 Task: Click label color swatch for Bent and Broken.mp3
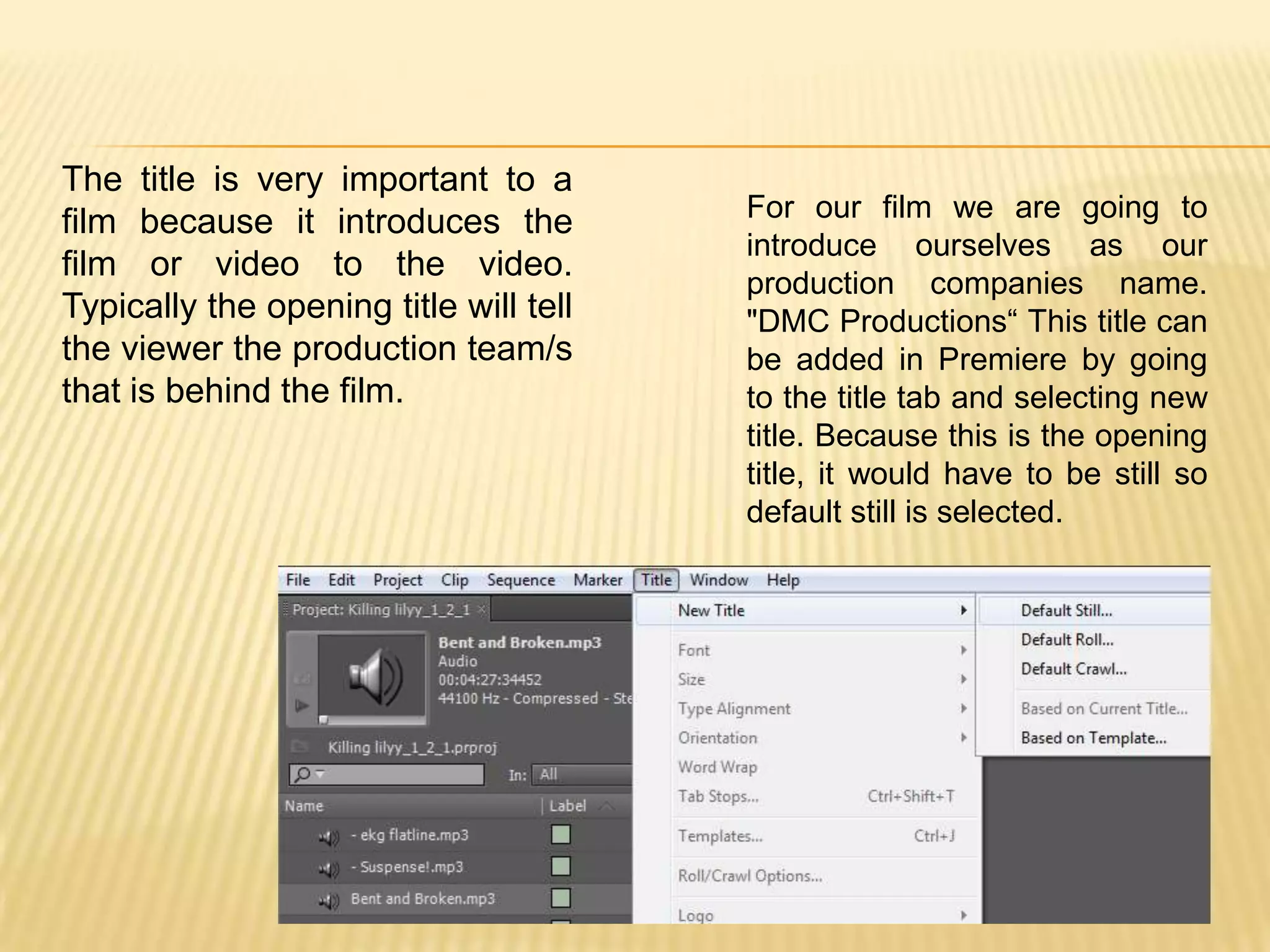561,898
